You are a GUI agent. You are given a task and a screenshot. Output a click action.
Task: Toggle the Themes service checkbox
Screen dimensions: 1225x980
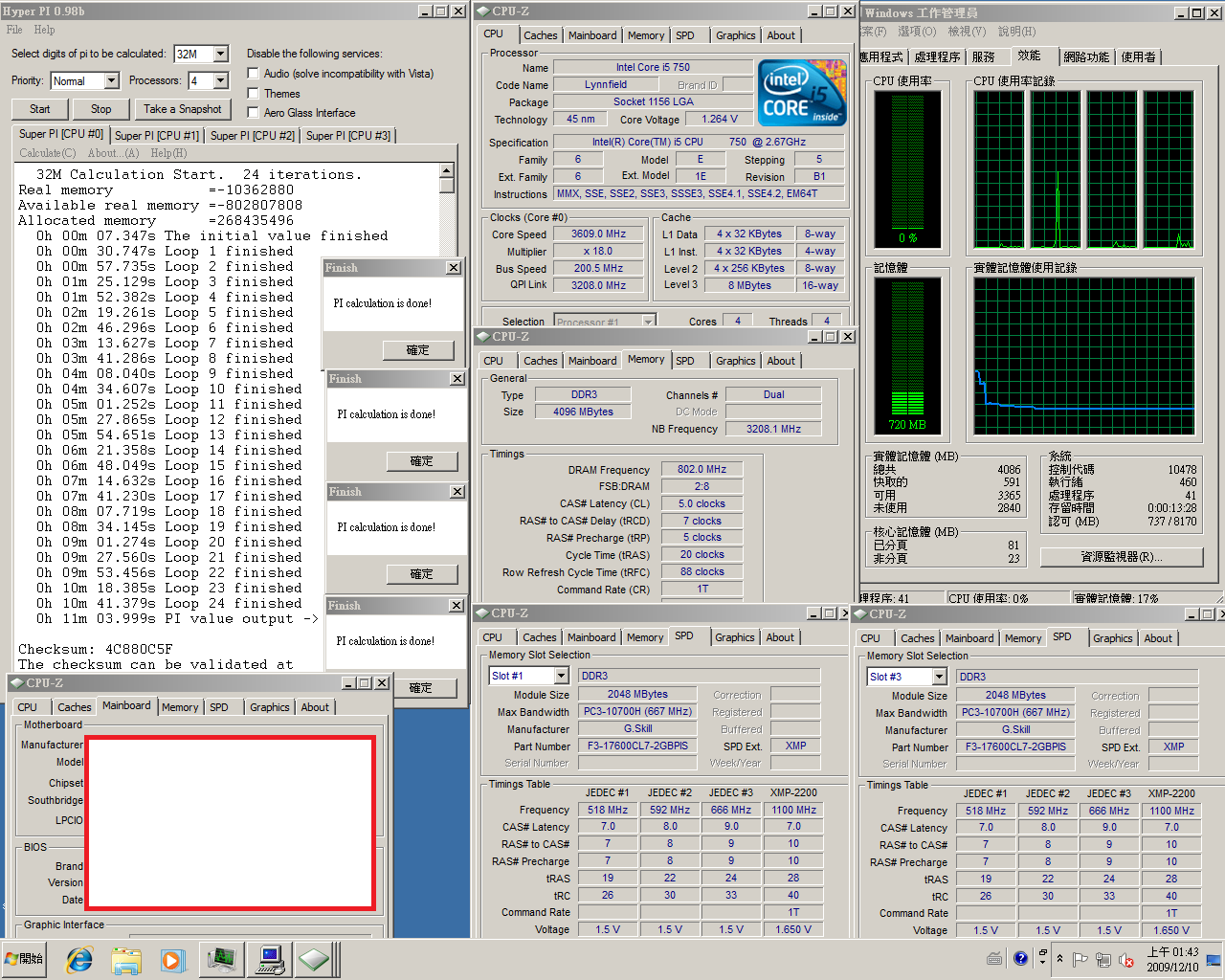pos(254,93)
